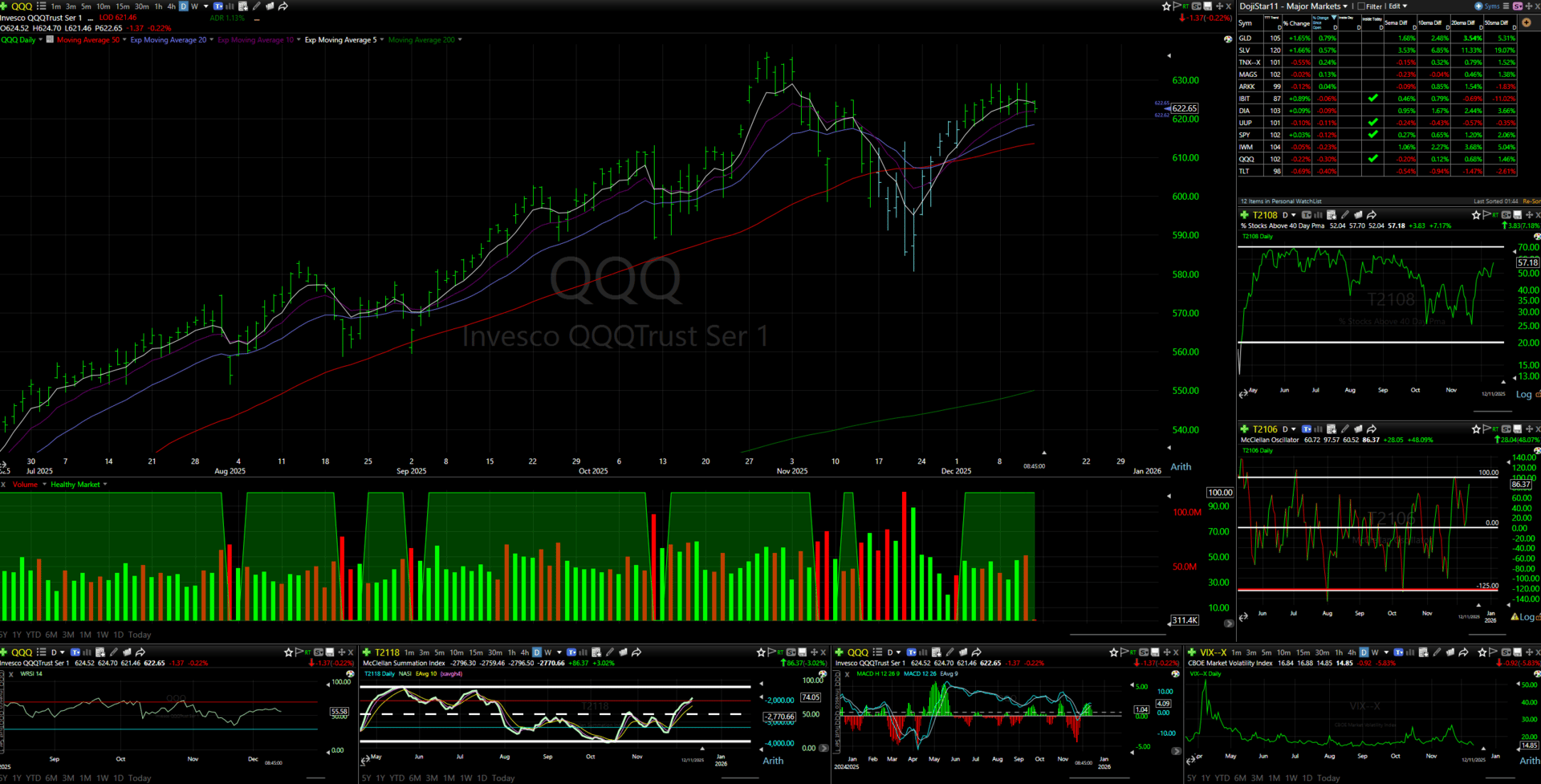Click the add-indicator table icon on main chart

[243, 6]
